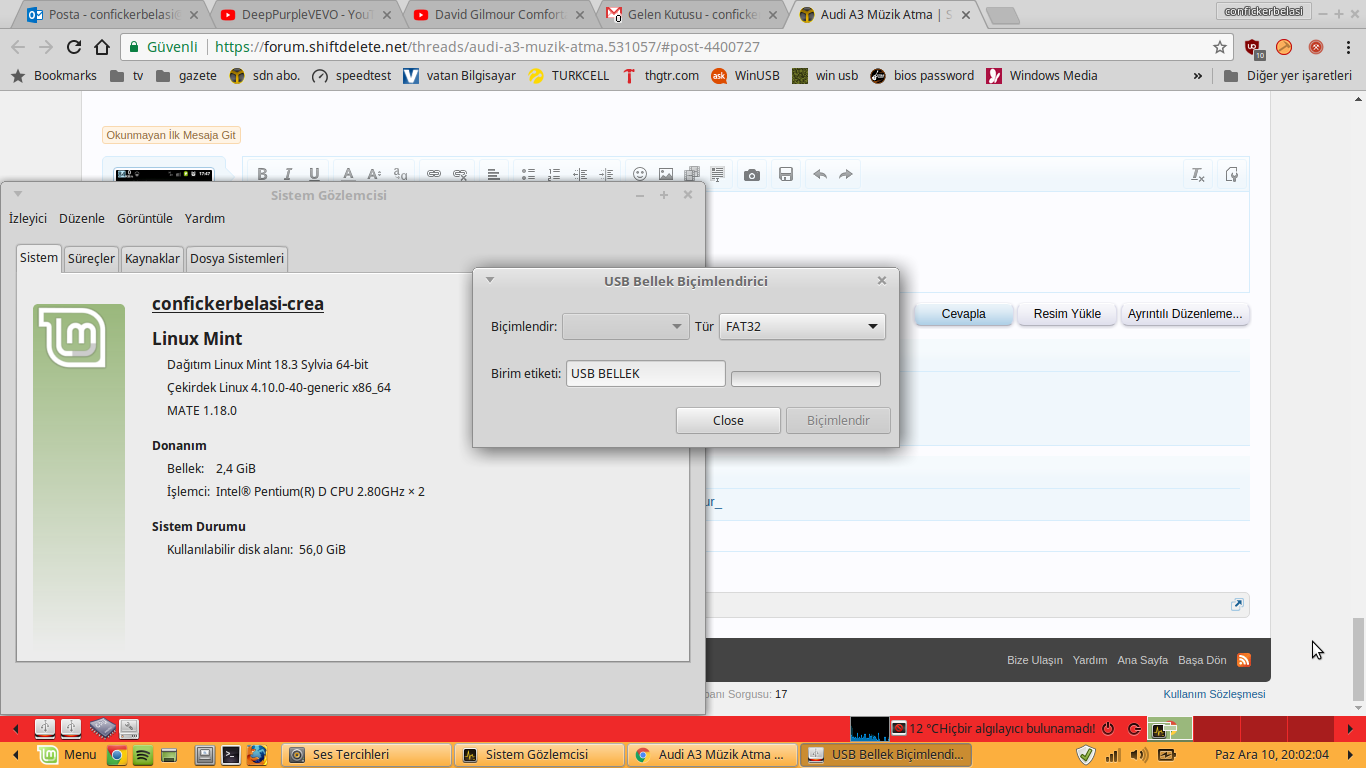The width and height of the screenshot is (1366, 768).
Task: Click the Cevapla reply button
Action: pyautogui.click(x=964, y=314)
